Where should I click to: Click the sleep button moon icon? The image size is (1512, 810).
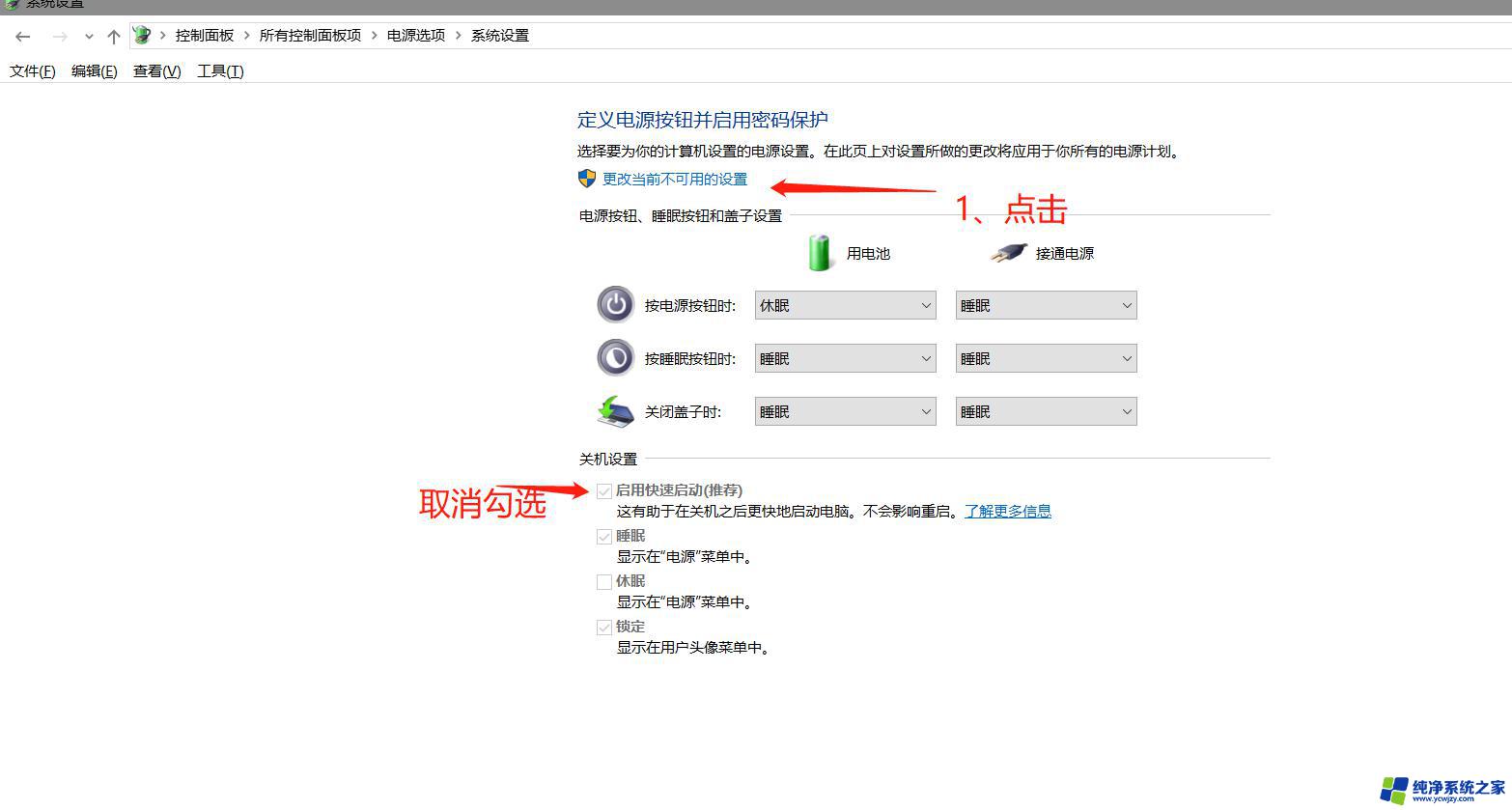point(616,358)
